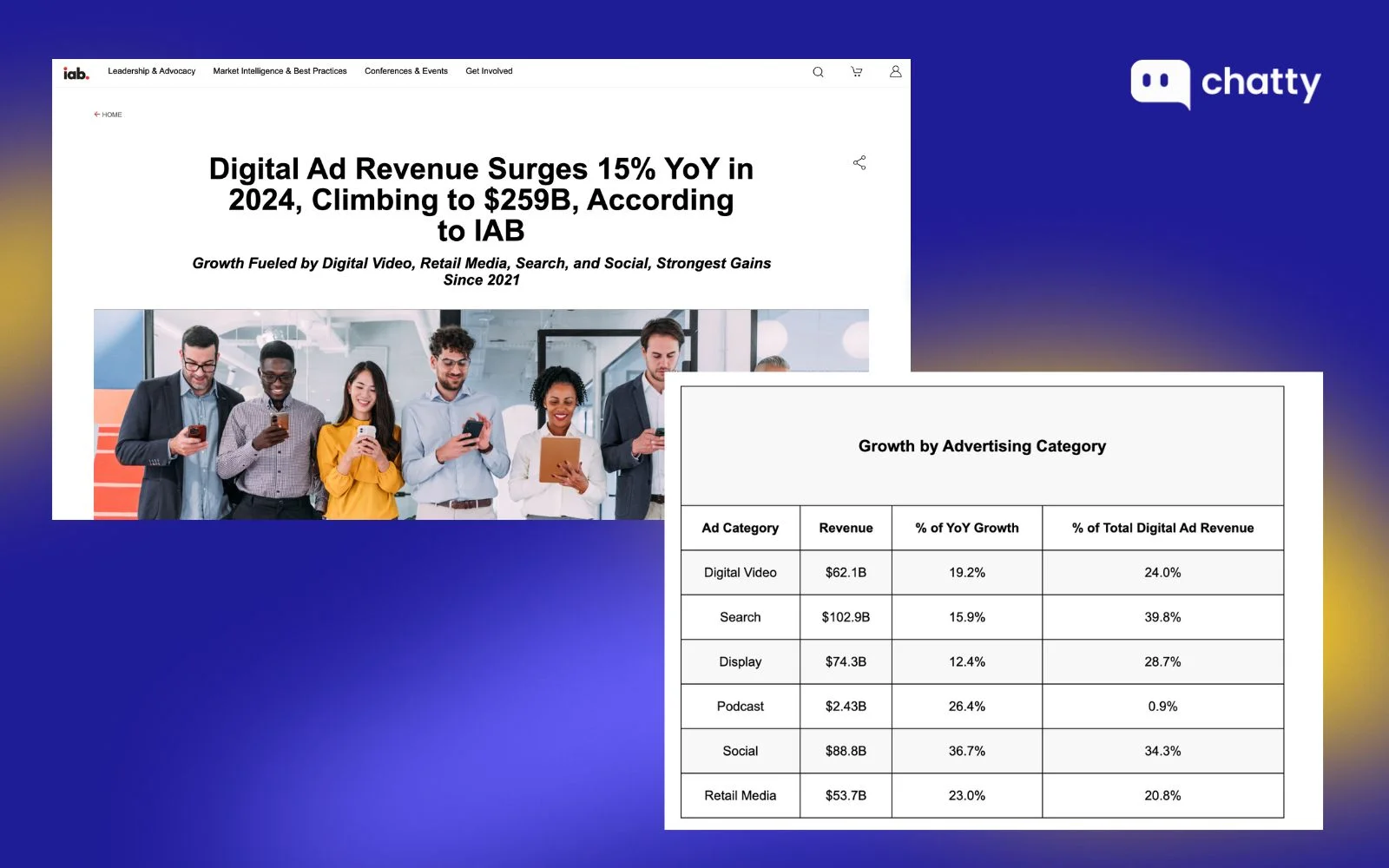The height and width of the screenshot is (868, 1389).
Task: Open the search magnifier icon
Action: [x=818, y=72]
